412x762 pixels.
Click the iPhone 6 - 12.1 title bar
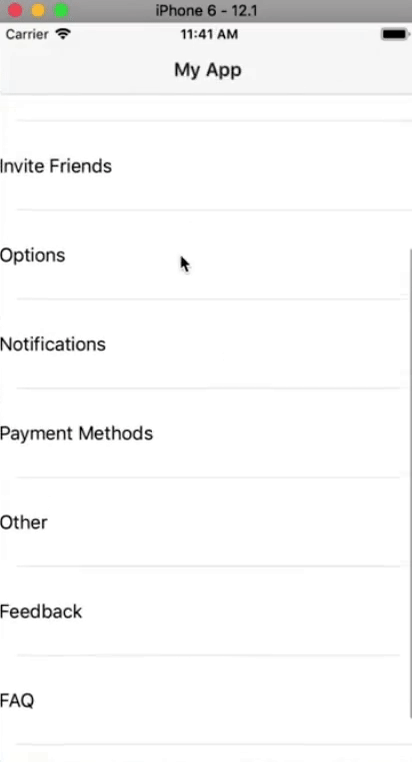[x=206, y=10]
